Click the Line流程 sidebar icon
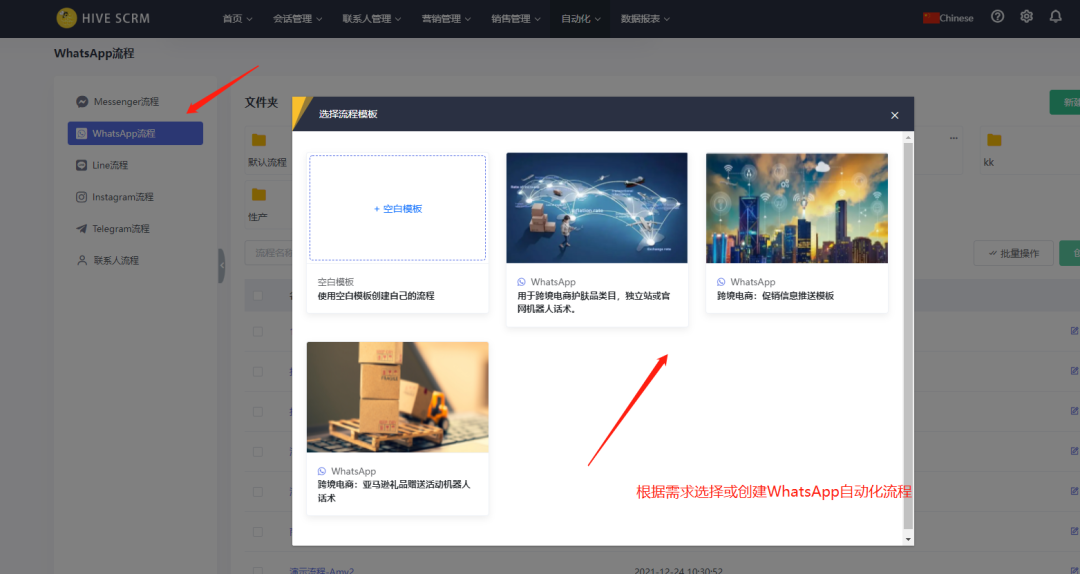1080x574 pixels. pyautogui.click(x=81, y=165)
